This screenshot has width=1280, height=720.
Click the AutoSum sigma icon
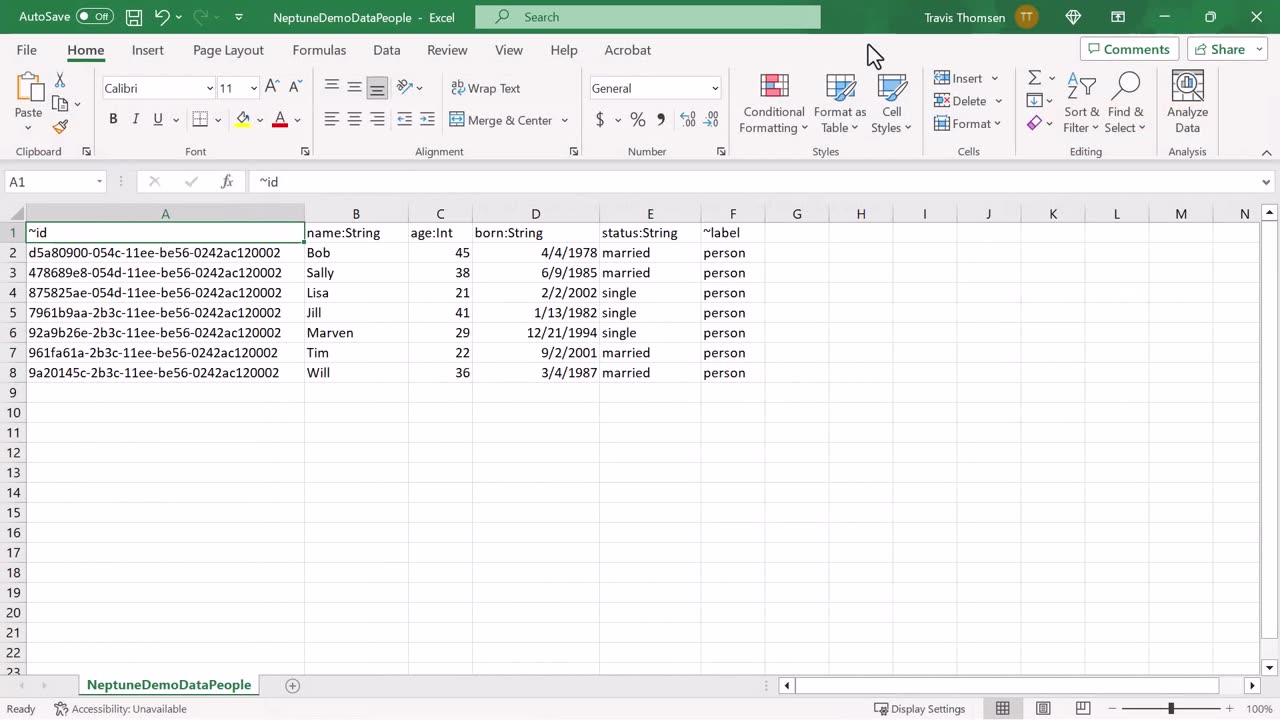click(1035, 78)
